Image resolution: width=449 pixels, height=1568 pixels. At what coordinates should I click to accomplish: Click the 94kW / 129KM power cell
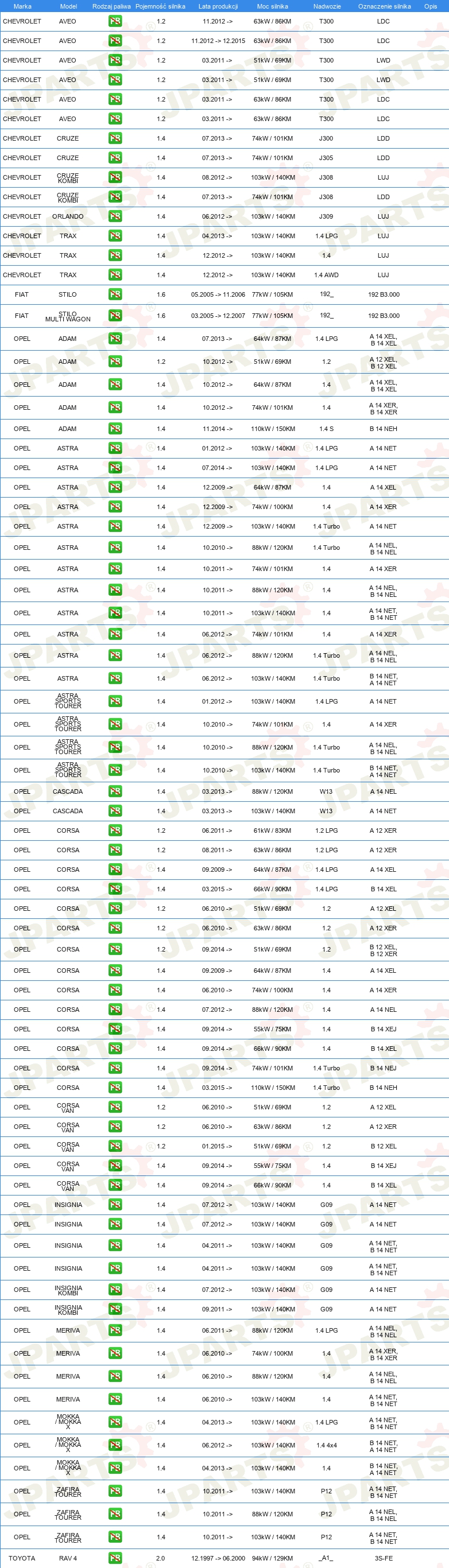272,1558
